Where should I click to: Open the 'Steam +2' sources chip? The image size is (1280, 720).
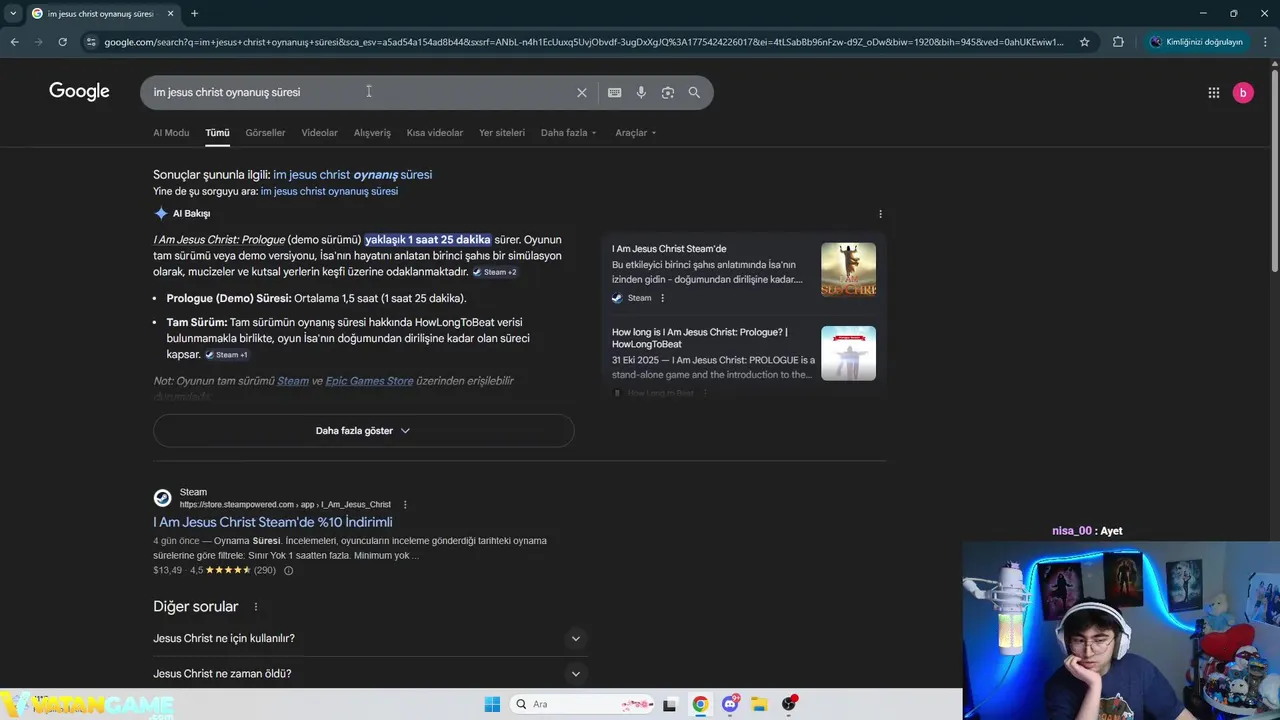(x=495, y=272)
